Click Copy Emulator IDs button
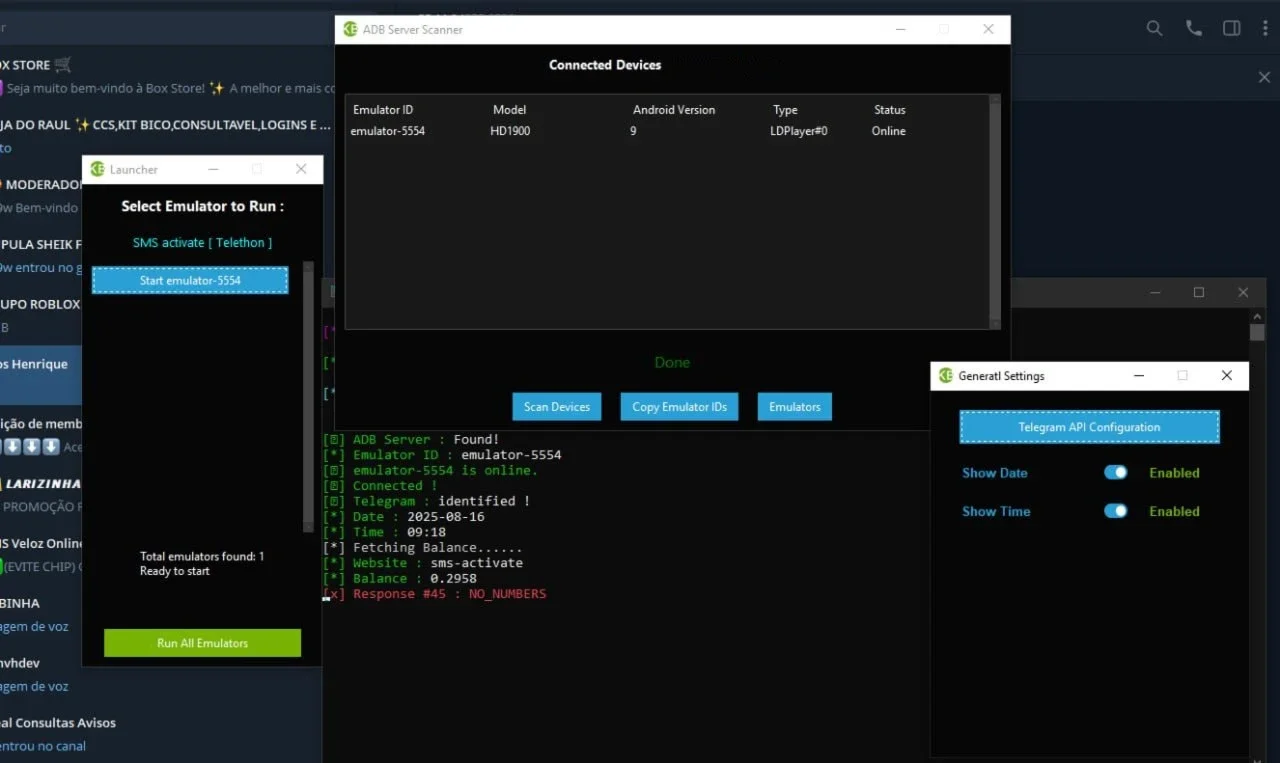Image resolution: width=1280 pixels, height=763 pixels. pyautogui.click(x=679, y=407)
